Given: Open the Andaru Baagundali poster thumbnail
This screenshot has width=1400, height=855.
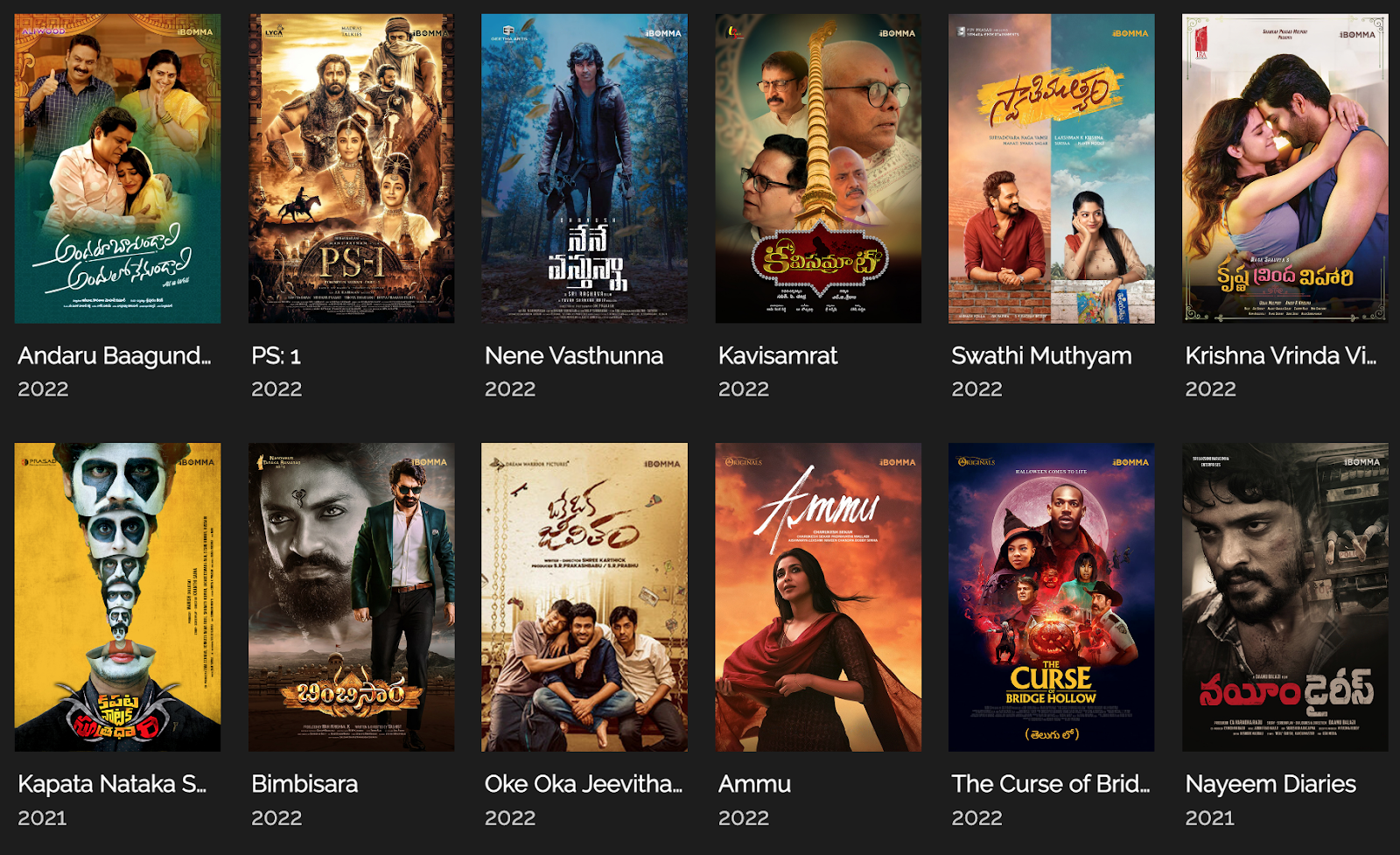Looking at the screenshot, I should click(x=117, y=168).
